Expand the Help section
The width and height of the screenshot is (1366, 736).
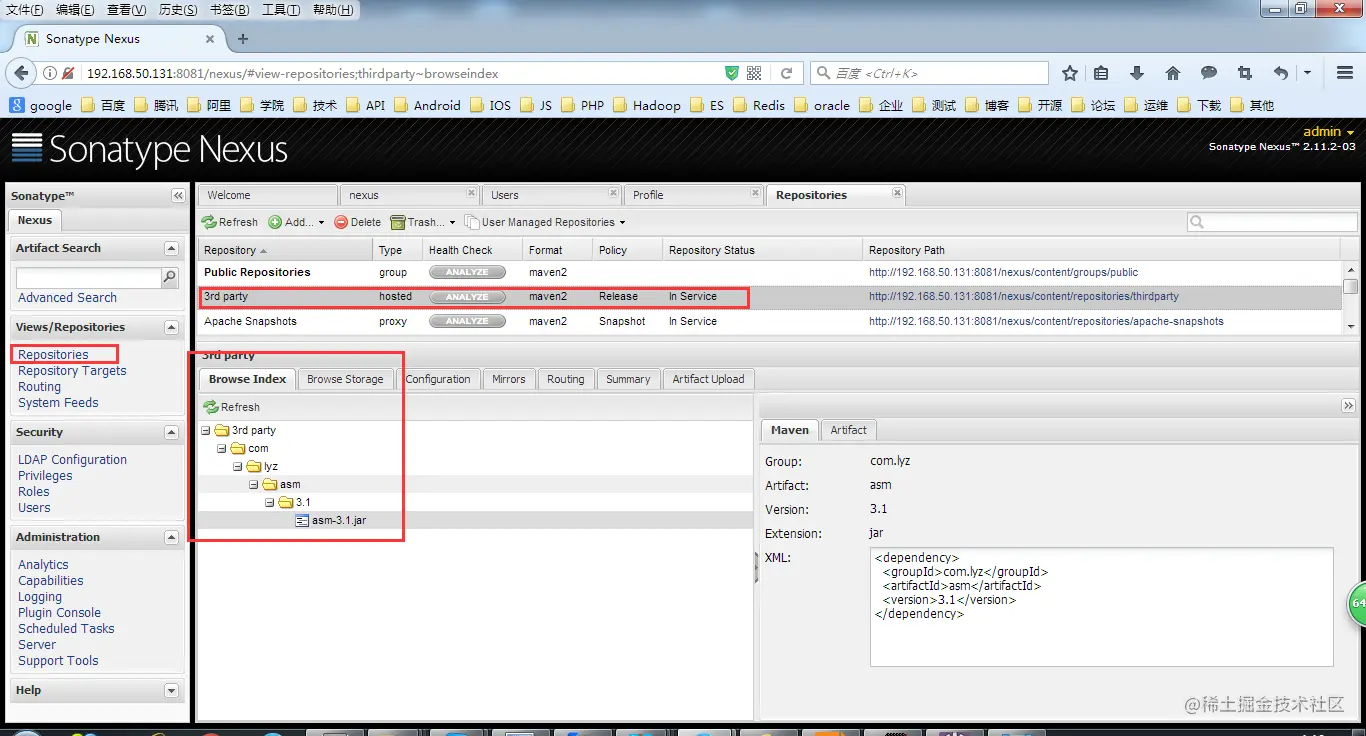coord(171,690)
